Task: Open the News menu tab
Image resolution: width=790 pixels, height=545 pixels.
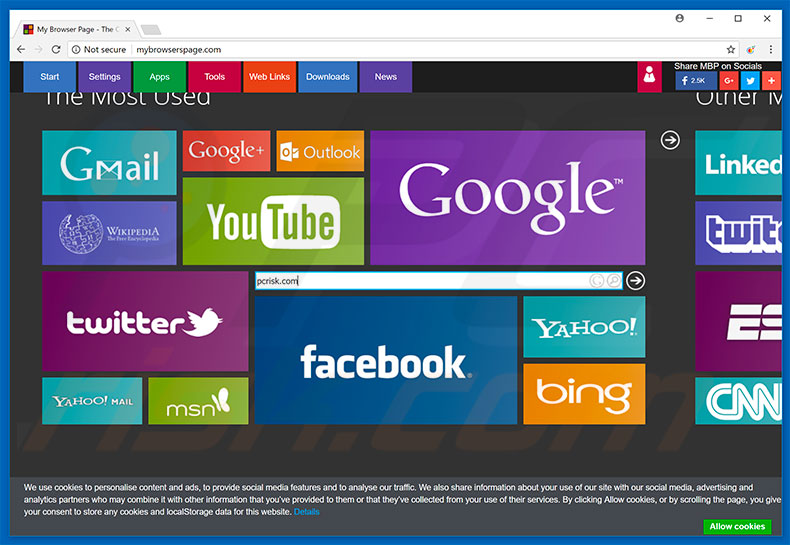Action: click(386, 77)
